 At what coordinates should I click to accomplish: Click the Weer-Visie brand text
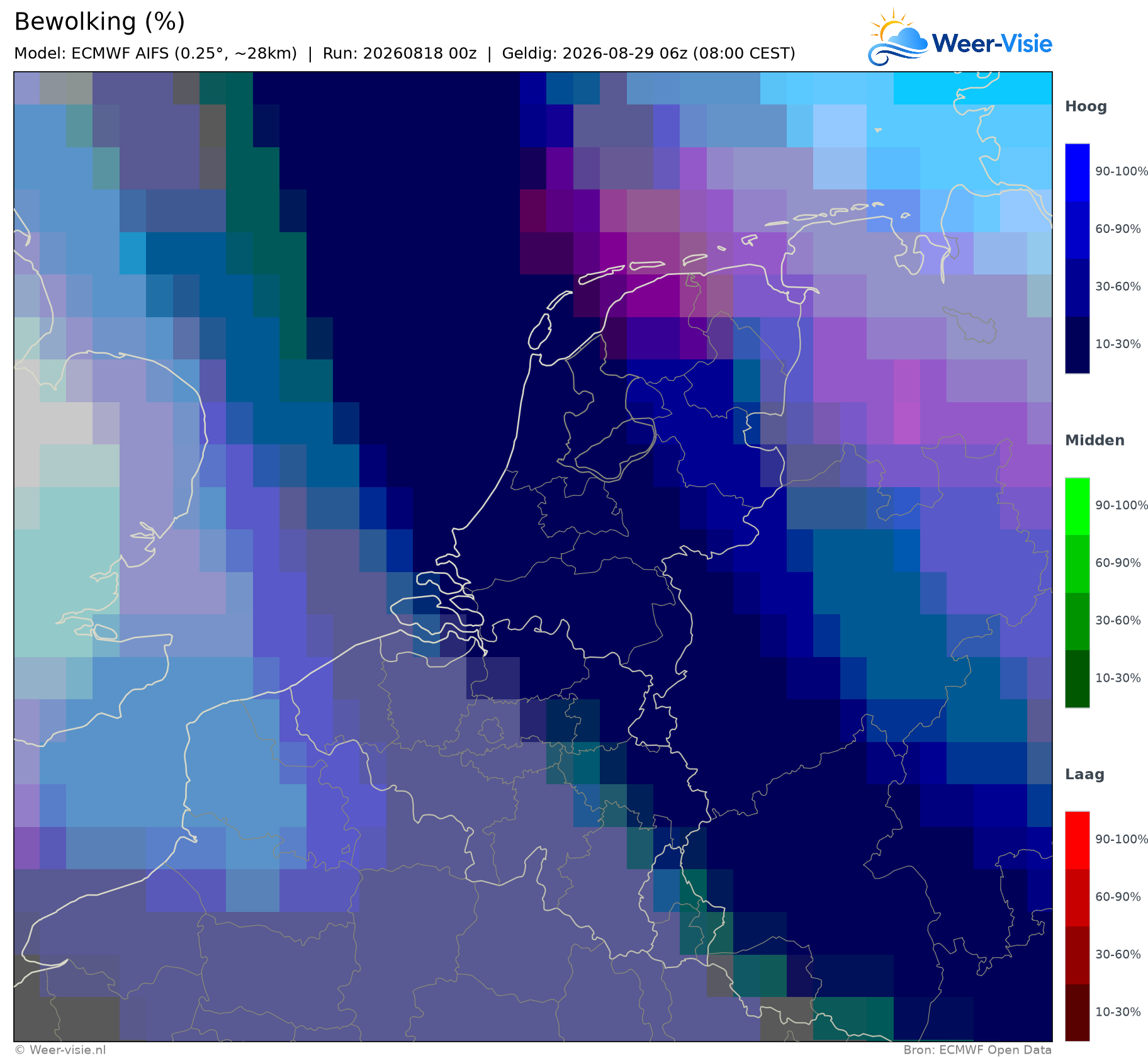(x=992, y=43)
